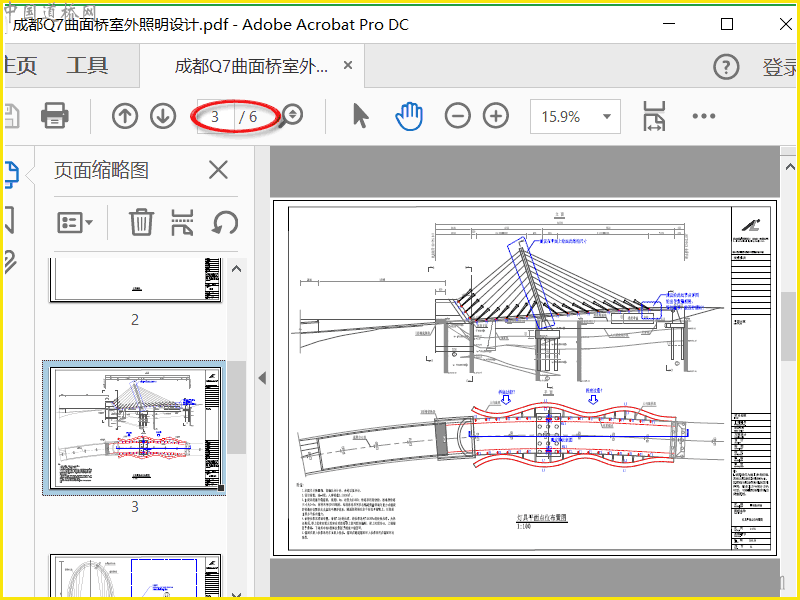Click the save file icon in toolbar

pos(12,116)
